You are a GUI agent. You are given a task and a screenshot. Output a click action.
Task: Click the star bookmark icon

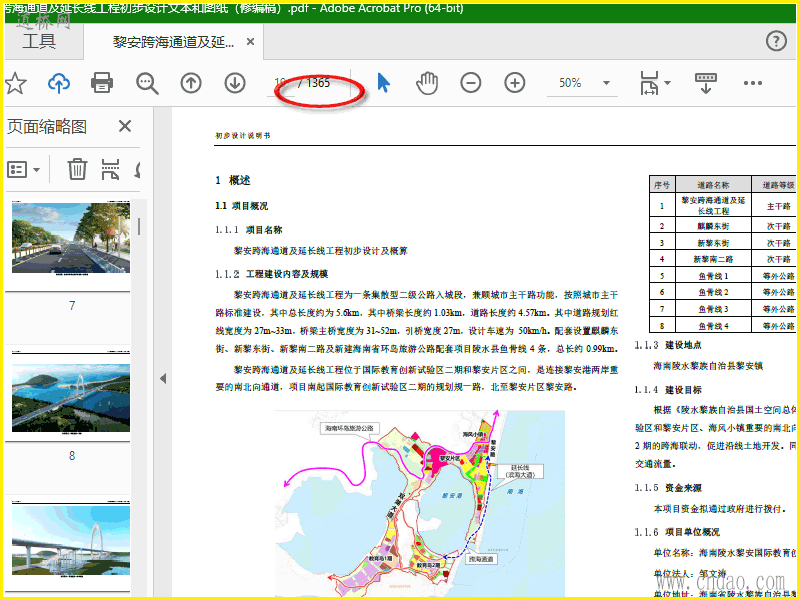14,83
